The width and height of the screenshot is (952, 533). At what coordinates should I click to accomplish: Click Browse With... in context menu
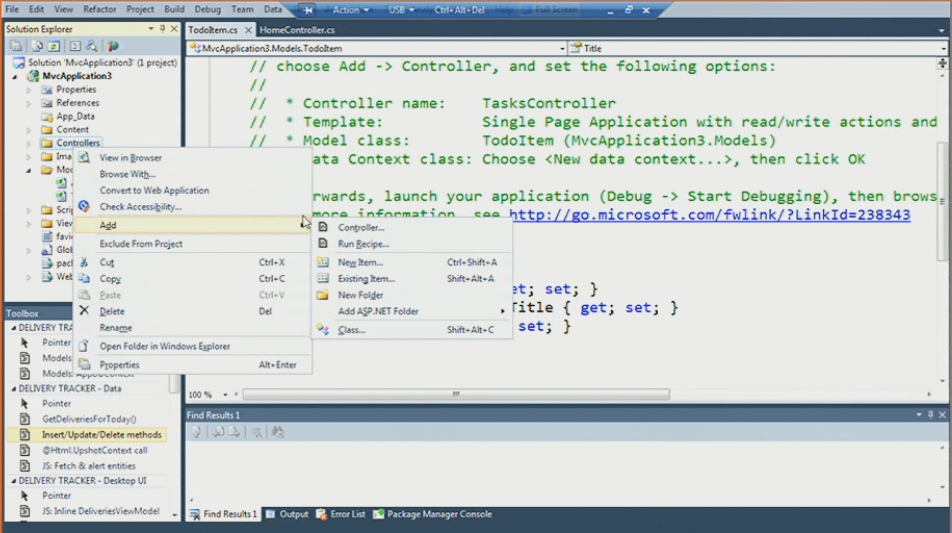pyautogui.click(x=128, y=174)
